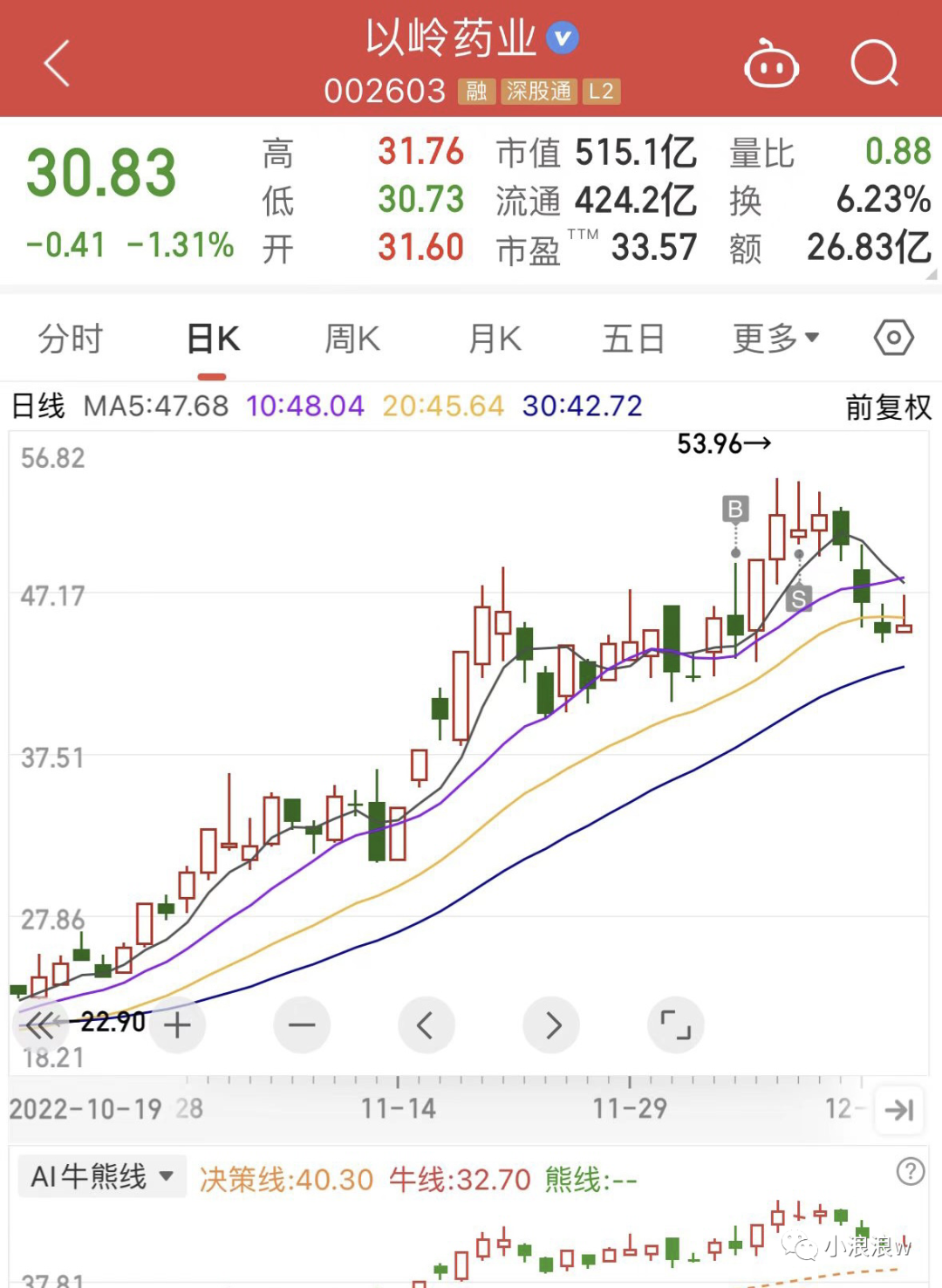Screen dimensions: 942x1288
Task: Tap MA5:47.68 moving average label
Action: coord(156,406)
